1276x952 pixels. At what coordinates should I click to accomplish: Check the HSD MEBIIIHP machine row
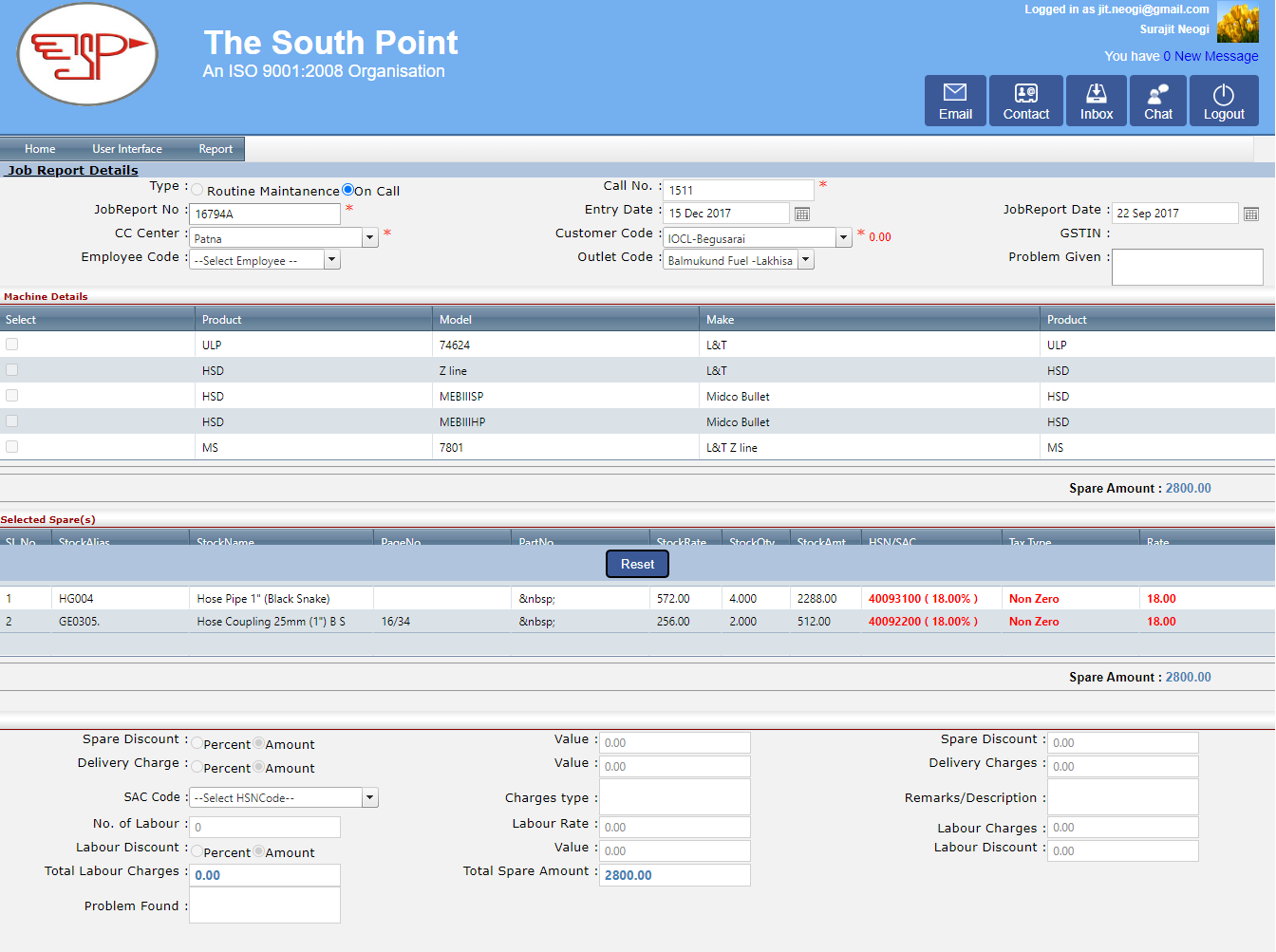click(12, 421)
